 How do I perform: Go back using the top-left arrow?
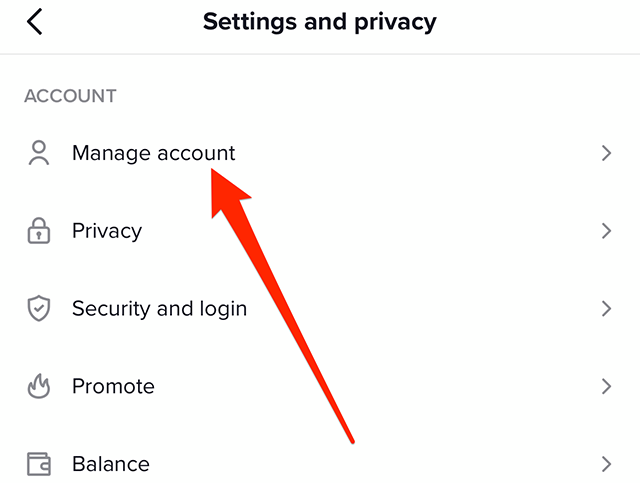click(x=35, y=22)
